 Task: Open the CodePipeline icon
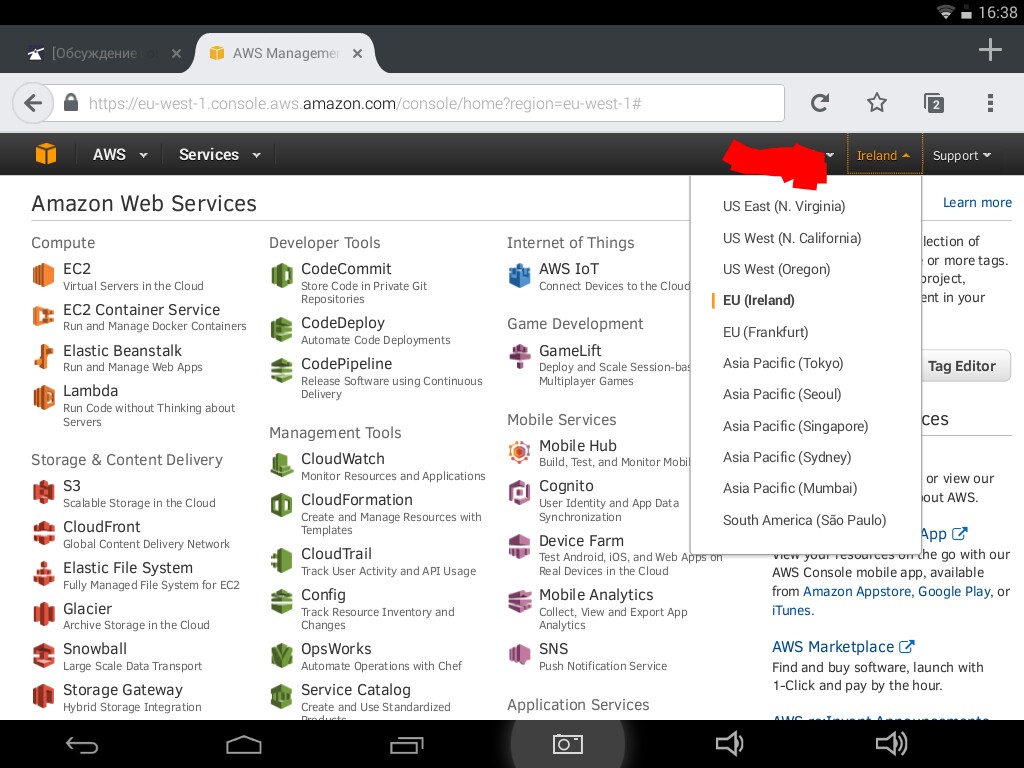tap(281, 370)
